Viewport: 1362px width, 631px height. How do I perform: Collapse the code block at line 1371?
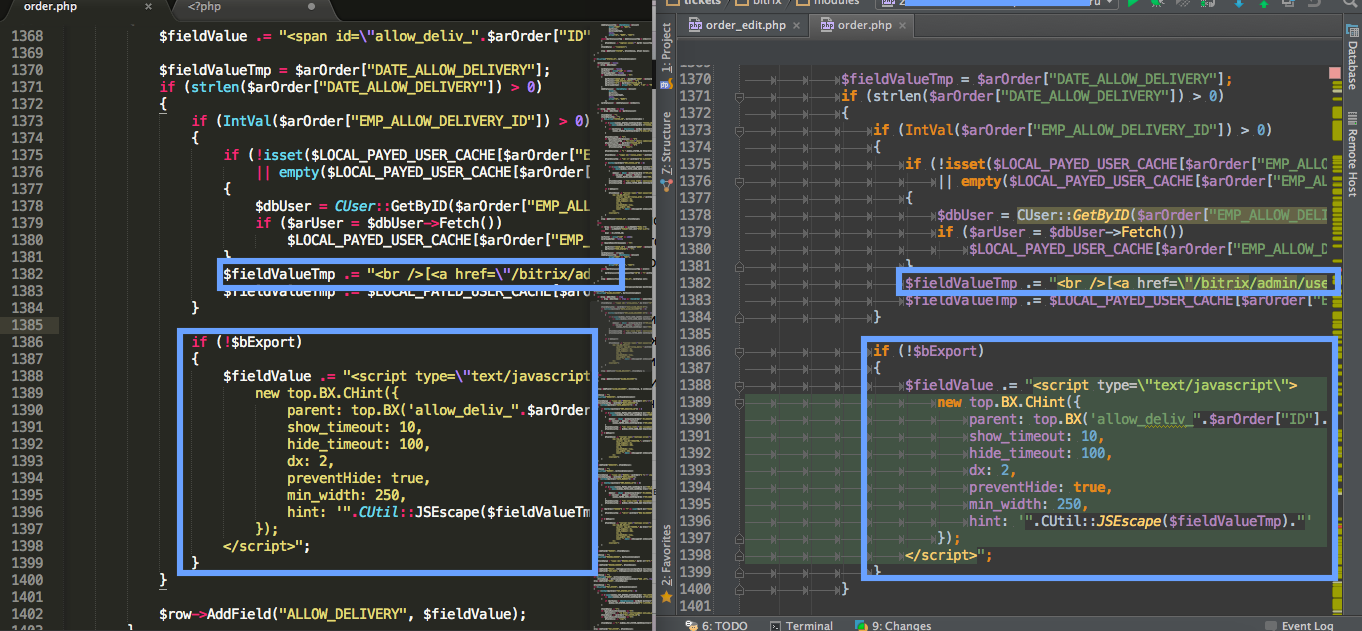pos(739,97)
